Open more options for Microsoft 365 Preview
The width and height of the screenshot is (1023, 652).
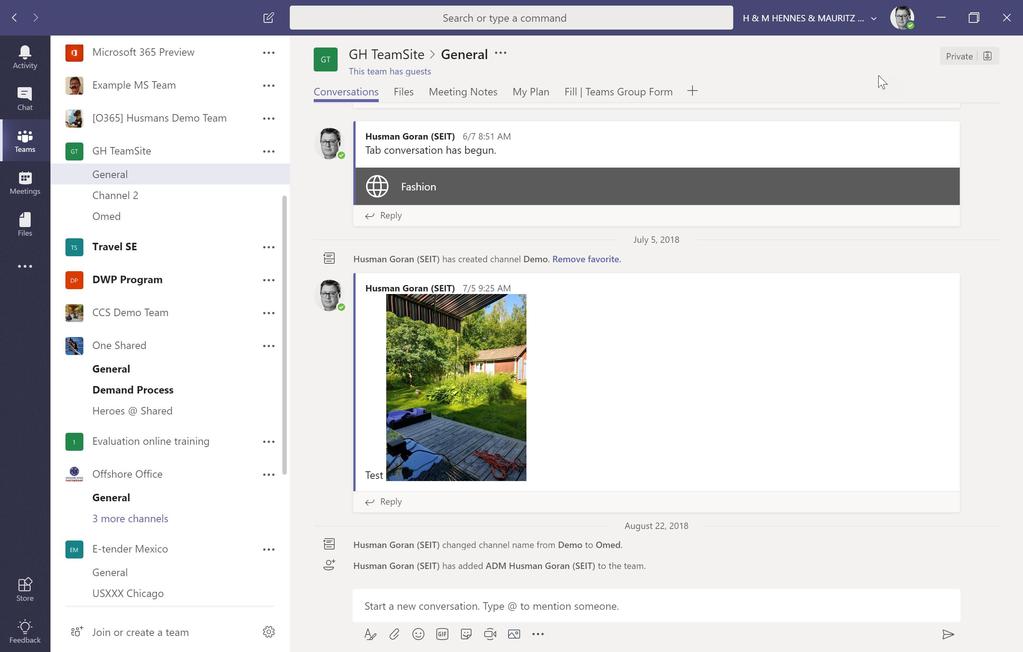click(269, 52)
